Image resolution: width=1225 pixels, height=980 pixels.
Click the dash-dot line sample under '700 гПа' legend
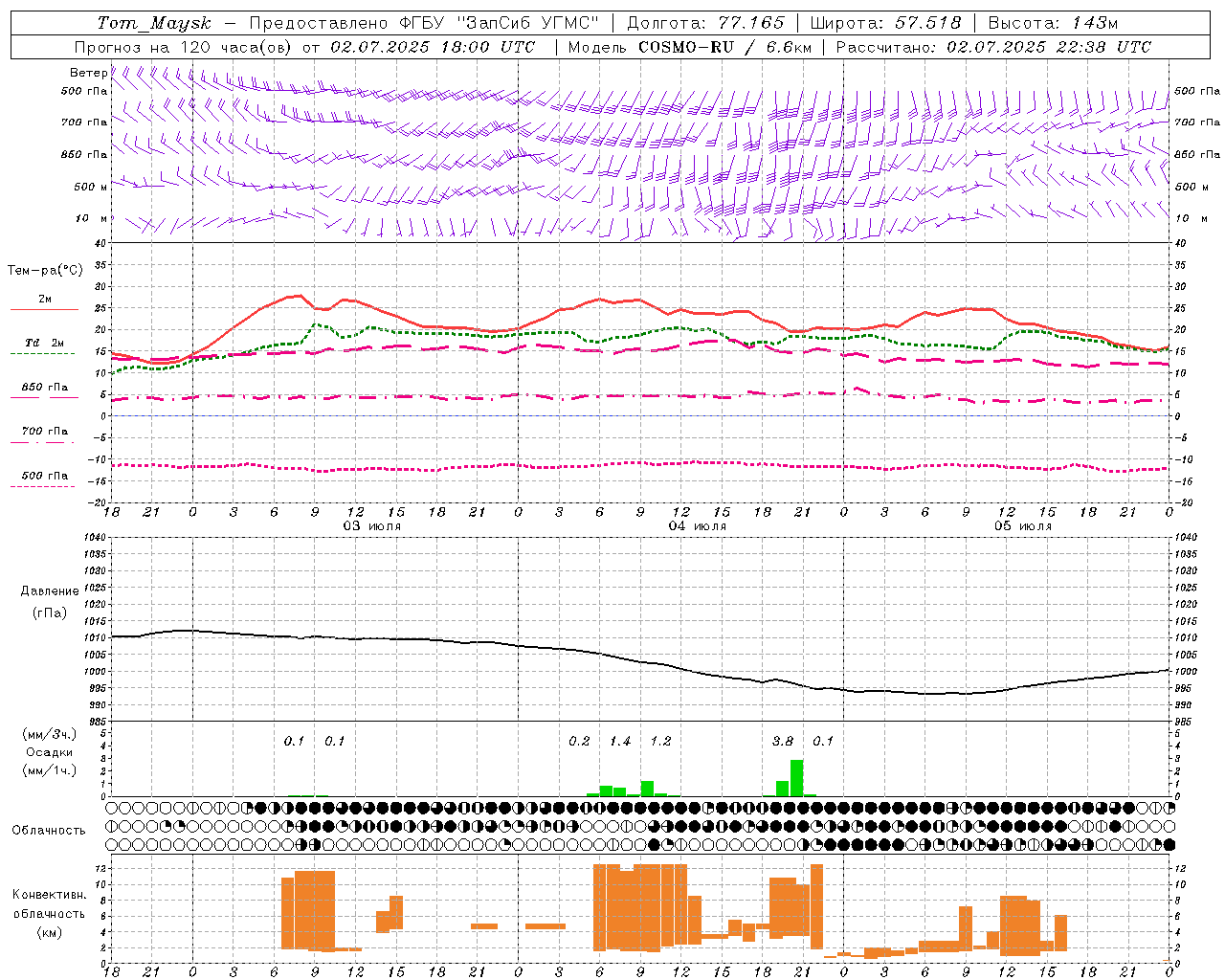[42, 442]
